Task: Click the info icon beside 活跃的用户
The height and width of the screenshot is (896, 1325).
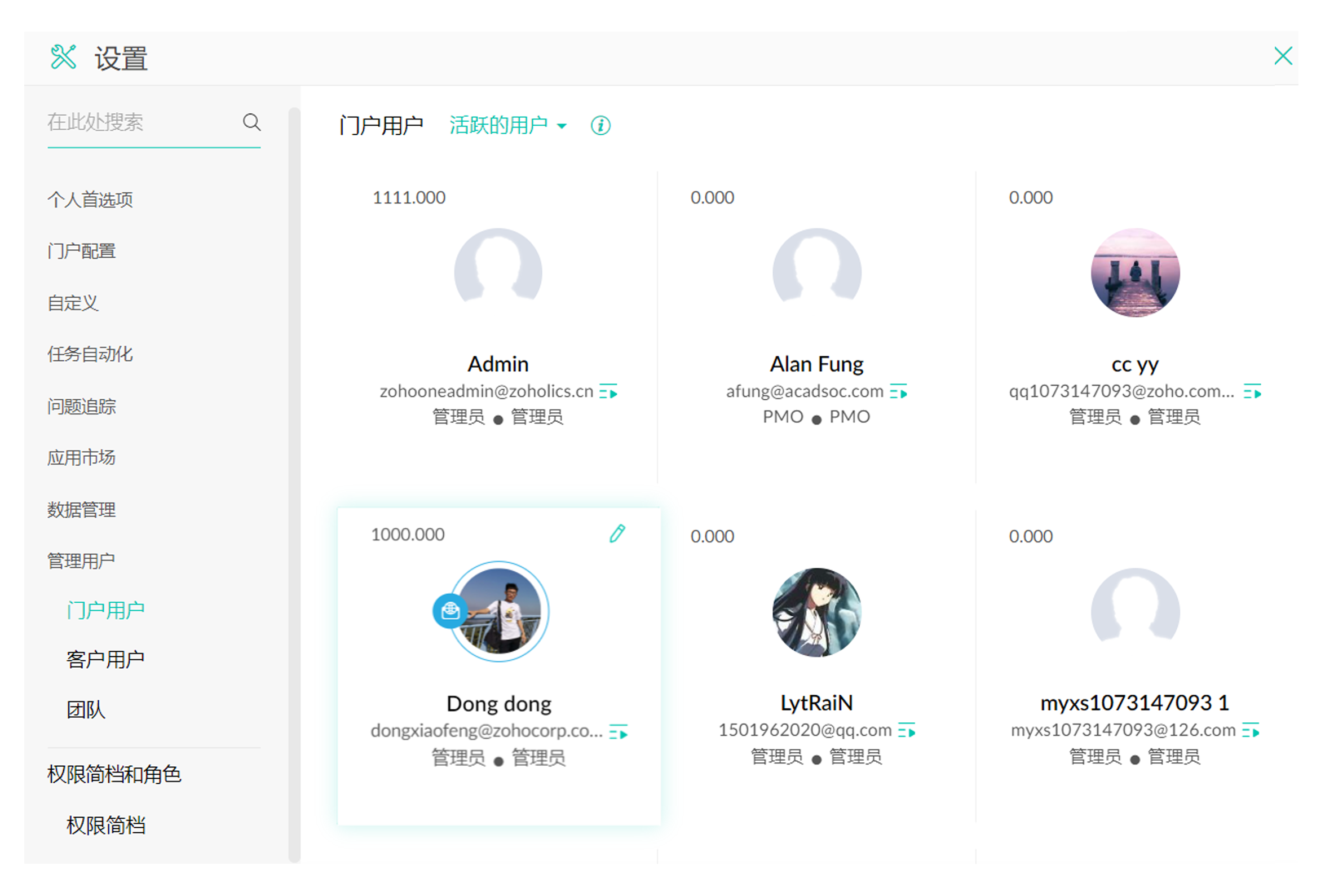Action: coord(600,126)
